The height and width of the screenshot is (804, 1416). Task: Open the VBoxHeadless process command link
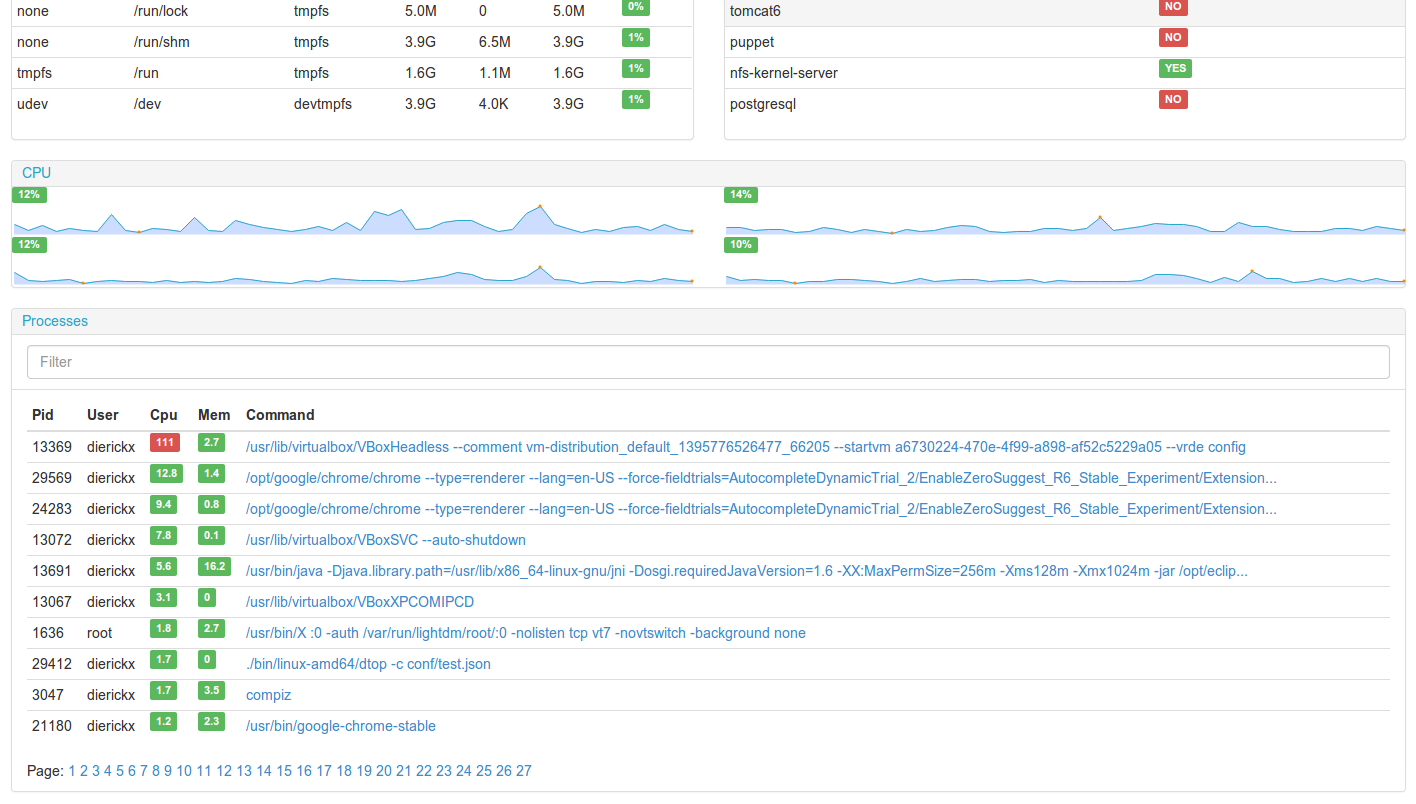pyautogui.click(x=746, y=447)
